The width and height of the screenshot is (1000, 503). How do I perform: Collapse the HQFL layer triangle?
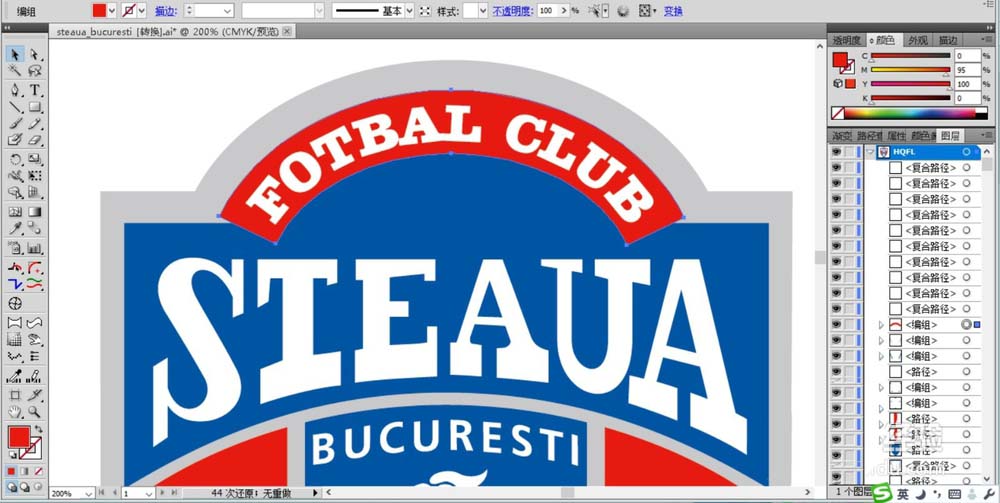[x=871, y=152]
